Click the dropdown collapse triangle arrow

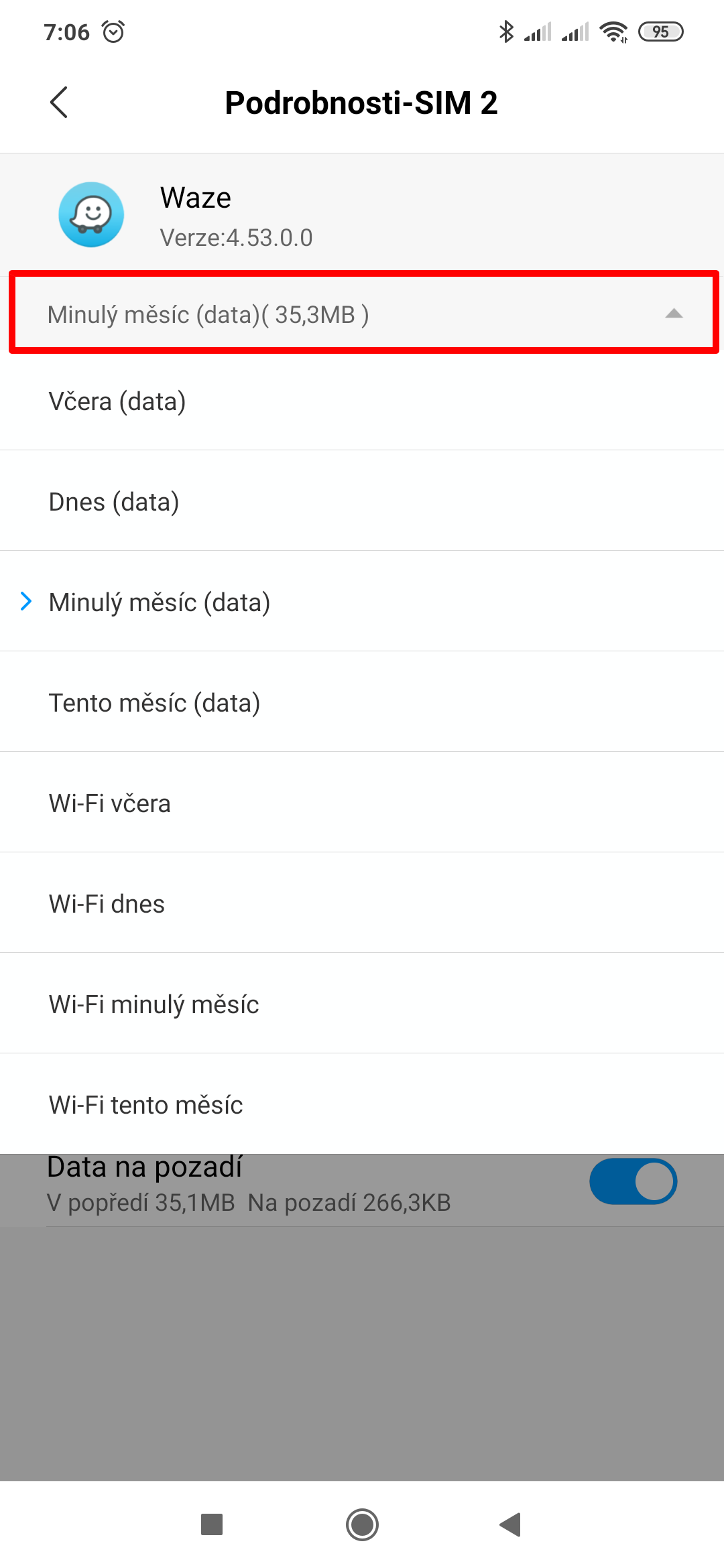(674, 314)
